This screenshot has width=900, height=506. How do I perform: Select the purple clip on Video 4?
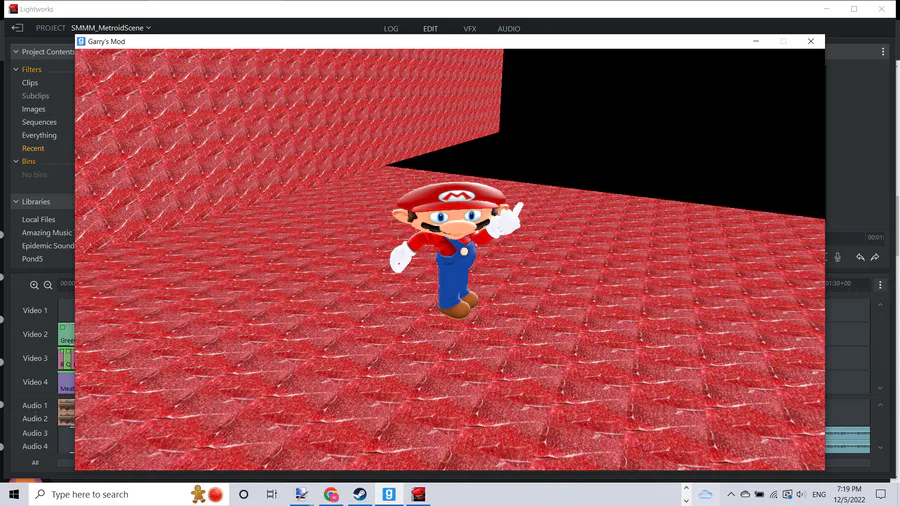click(x=67, y=382)
